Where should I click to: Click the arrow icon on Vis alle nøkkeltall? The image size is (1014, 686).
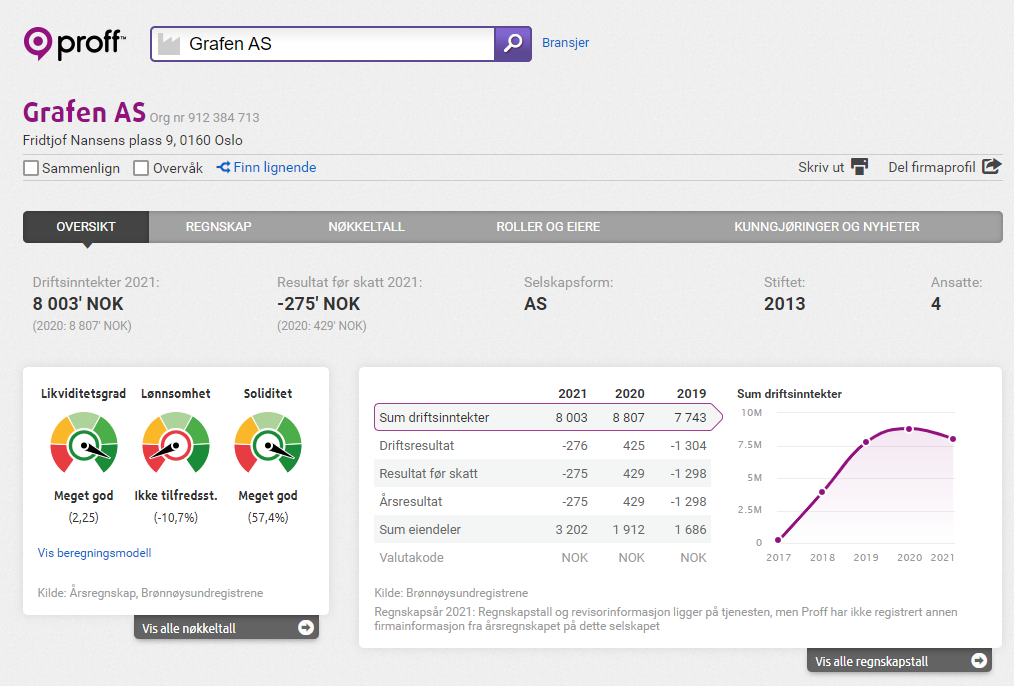coord(306,627)
